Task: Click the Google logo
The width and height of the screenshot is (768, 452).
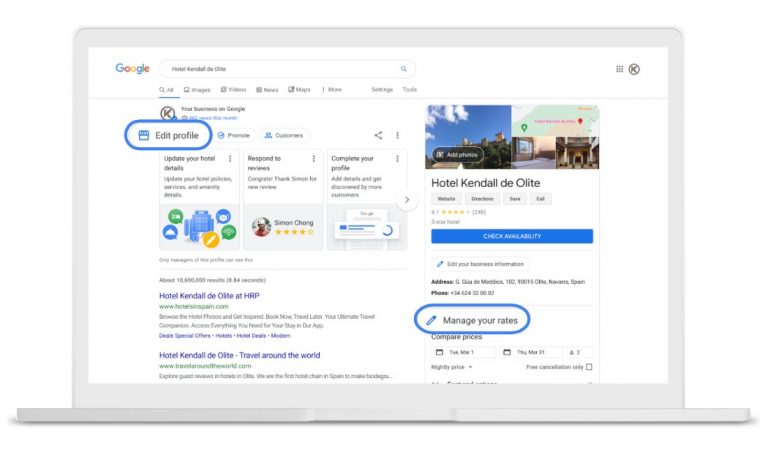Action: pyautogui.click(x=132, y=69)
